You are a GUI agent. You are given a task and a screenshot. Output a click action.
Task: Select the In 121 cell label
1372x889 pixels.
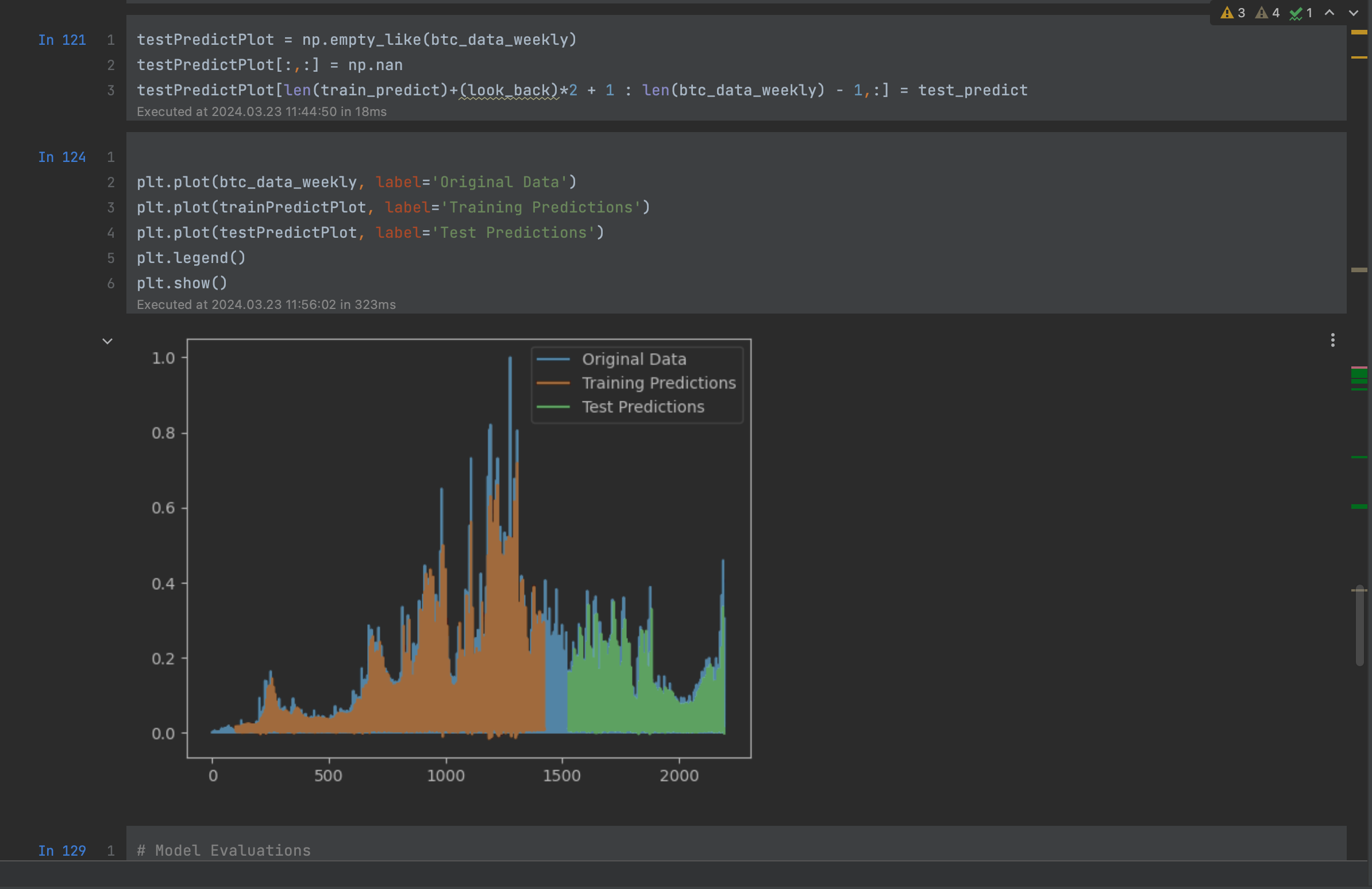[x=61, y=40]
